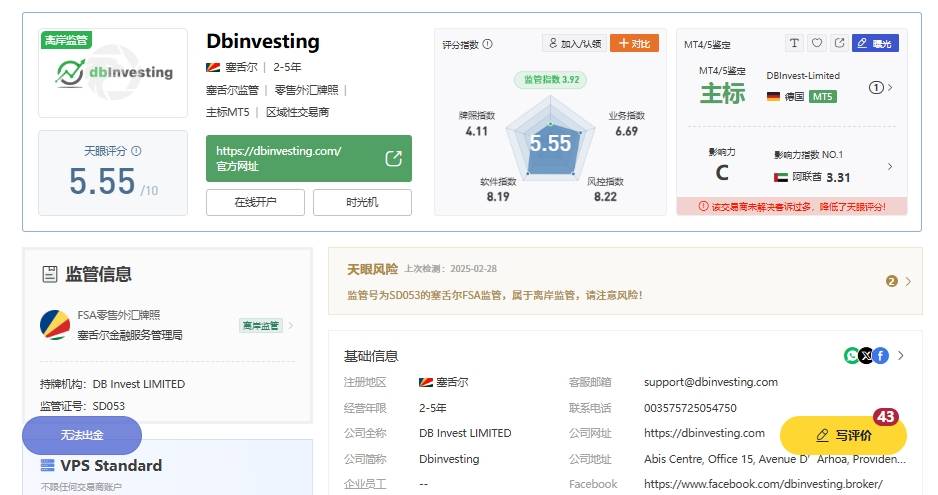Click the 离岸监管 tag on logo card
Screen dimensions: 938x495
[x=66, y=40]
